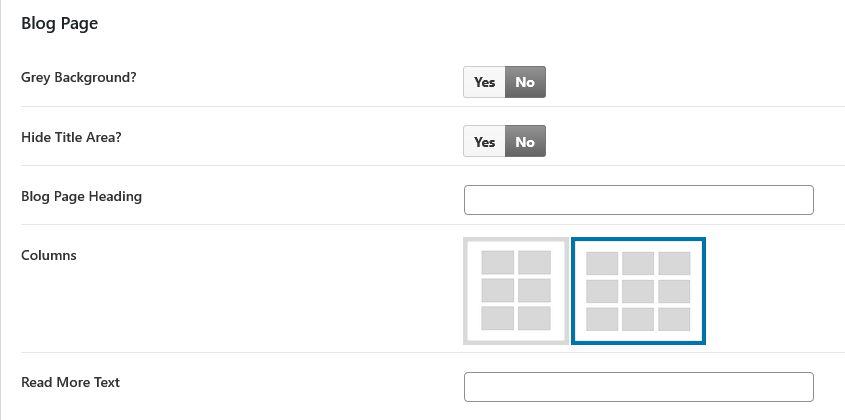Click into the Read More Text field
This screenshot has height=420, width=845.
coord(639,387)
